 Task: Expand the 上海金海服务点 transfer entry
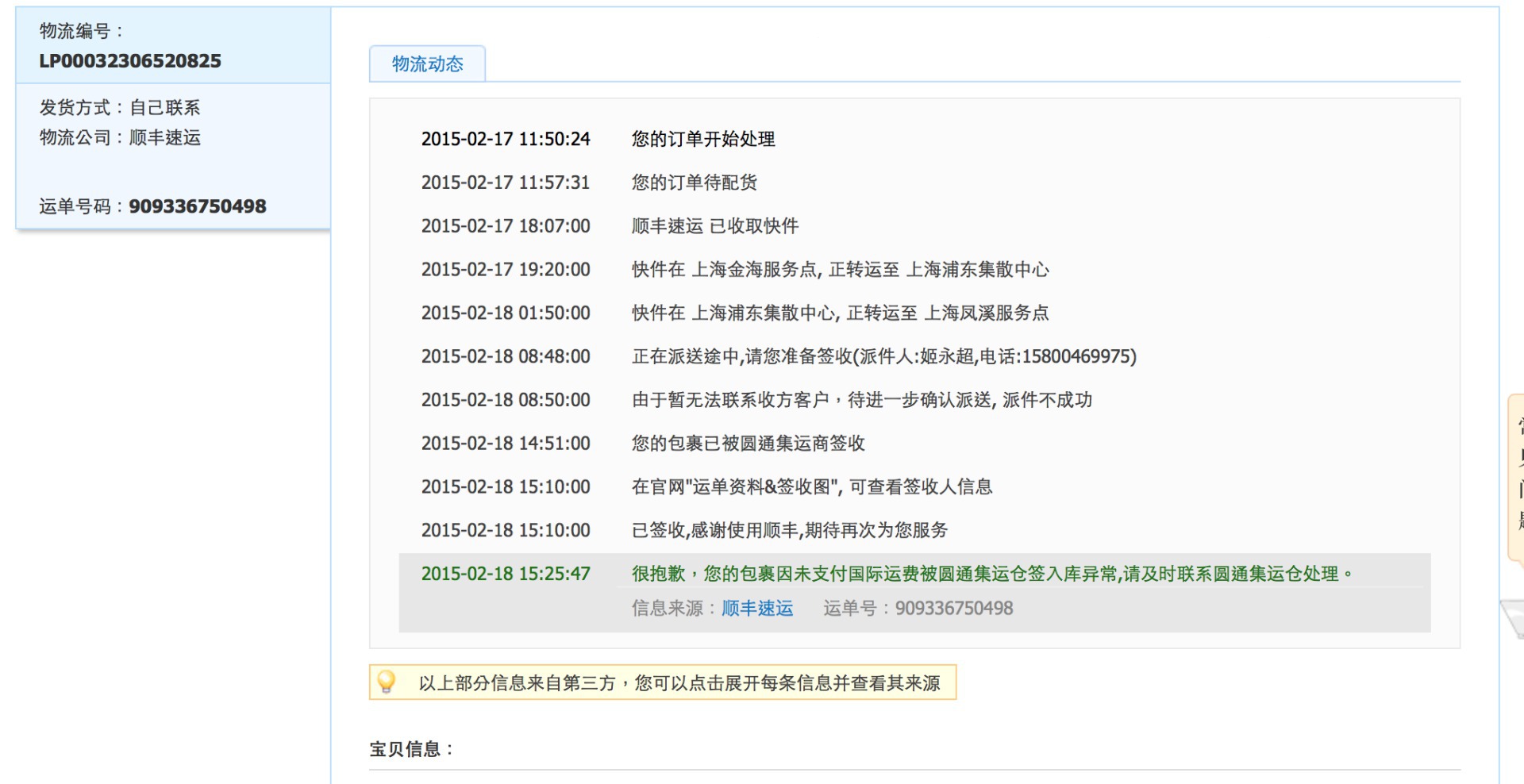(x=840, y=270)
